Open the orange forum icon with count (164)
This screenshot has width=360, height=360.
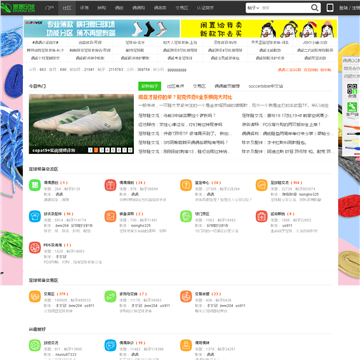pos(262,185)
